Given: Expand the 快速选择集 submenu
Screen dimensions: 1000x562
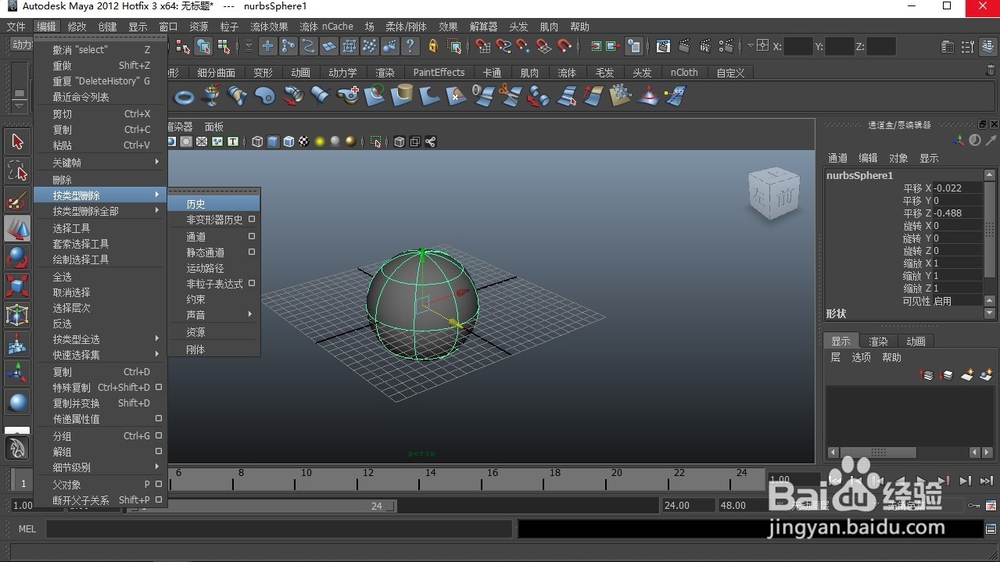Looking at the screenshot, I should [101, 355].
